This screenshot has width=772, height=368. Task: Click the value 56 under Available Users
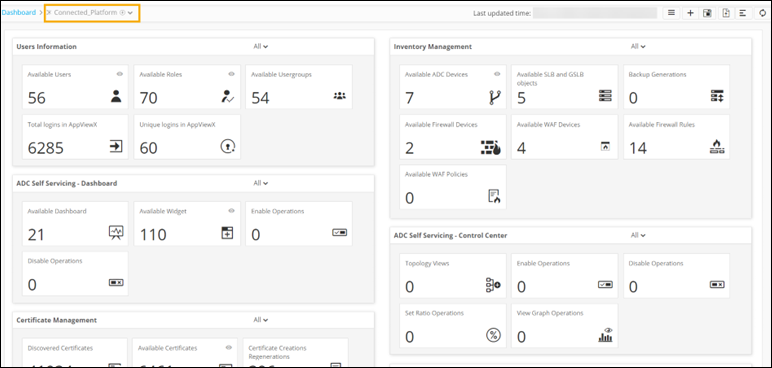click(x=36, y=98)
